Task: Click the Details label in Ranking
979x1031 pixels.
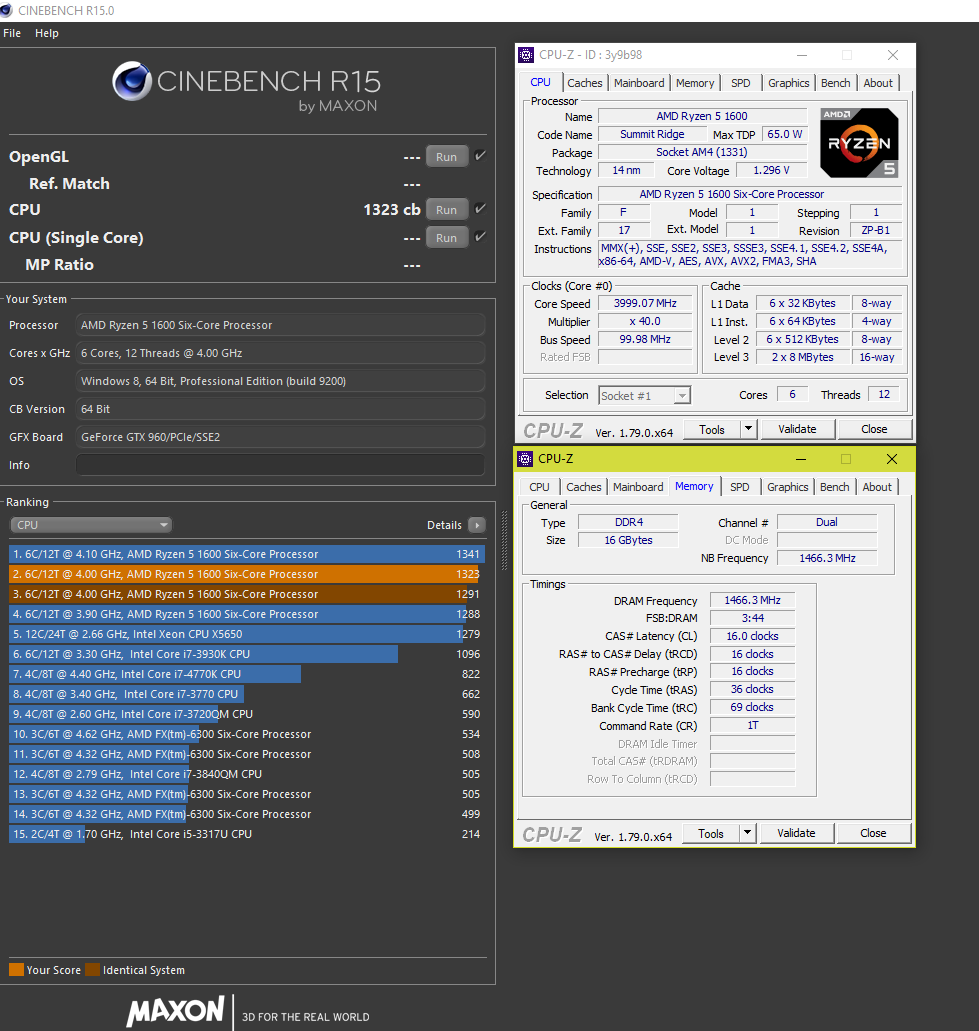Action: (x=444, y=525)
